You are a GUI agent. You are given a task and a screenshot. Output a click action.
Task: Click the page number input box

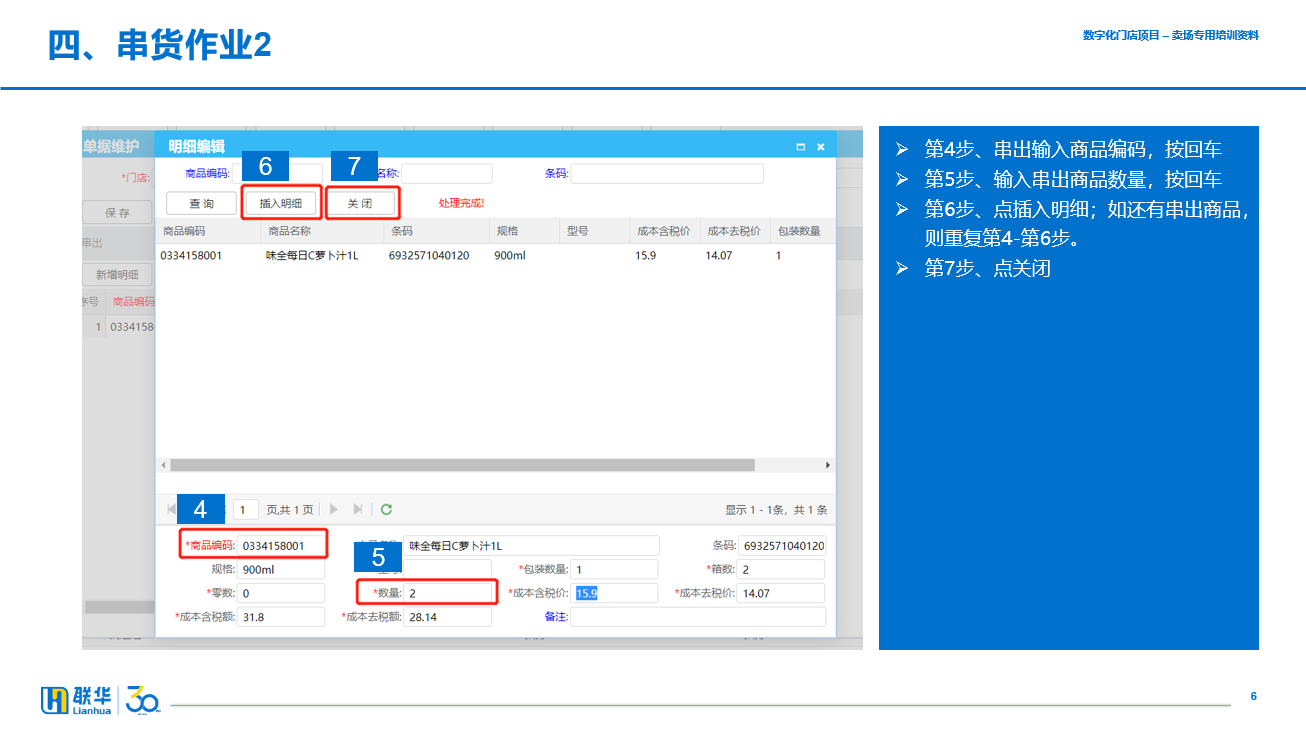coord(247,510)
